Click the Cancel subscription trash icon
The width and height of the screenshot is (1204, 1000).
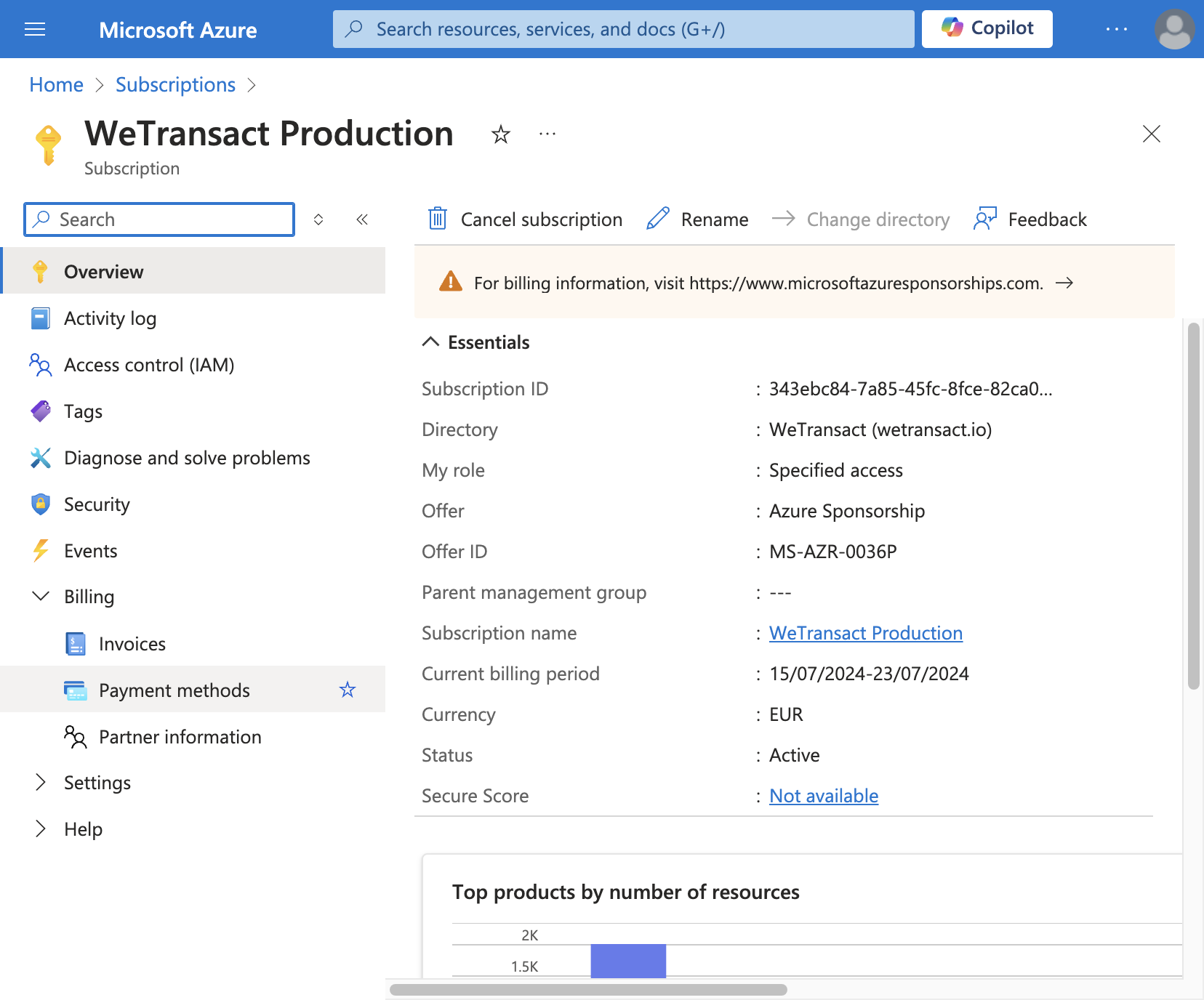tap(438, 219)
